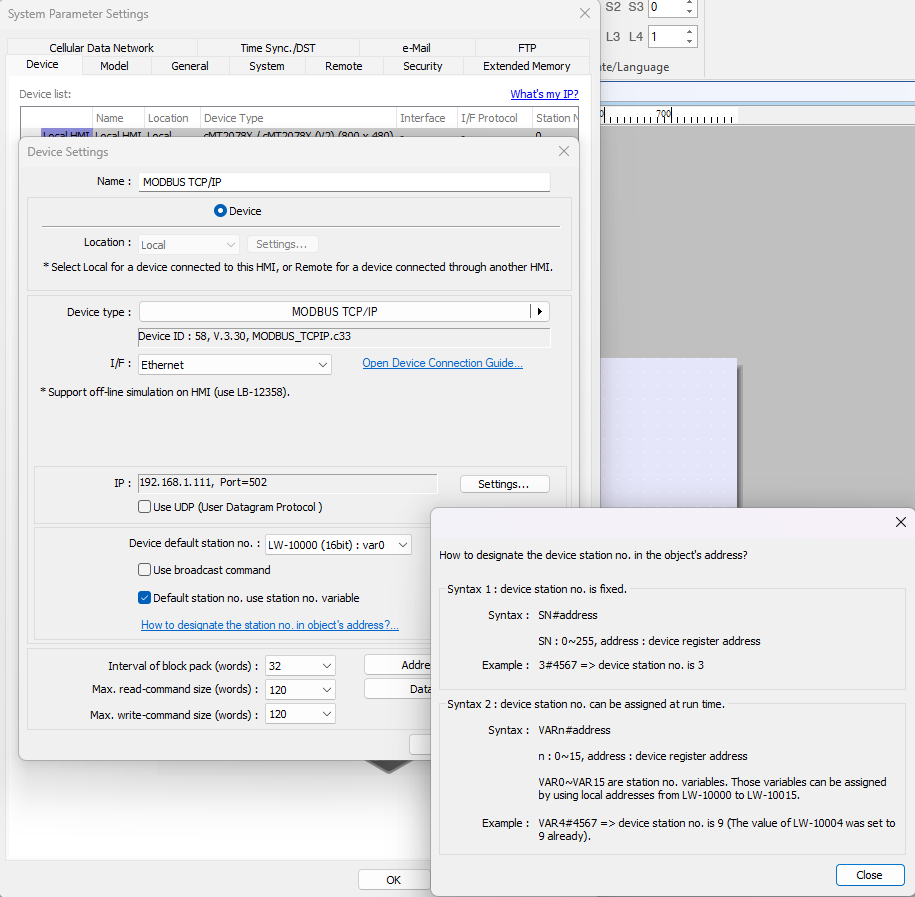Switch to the Security tab
The width and height of the screenshot is (915, 897).
[x=422, y=66]
